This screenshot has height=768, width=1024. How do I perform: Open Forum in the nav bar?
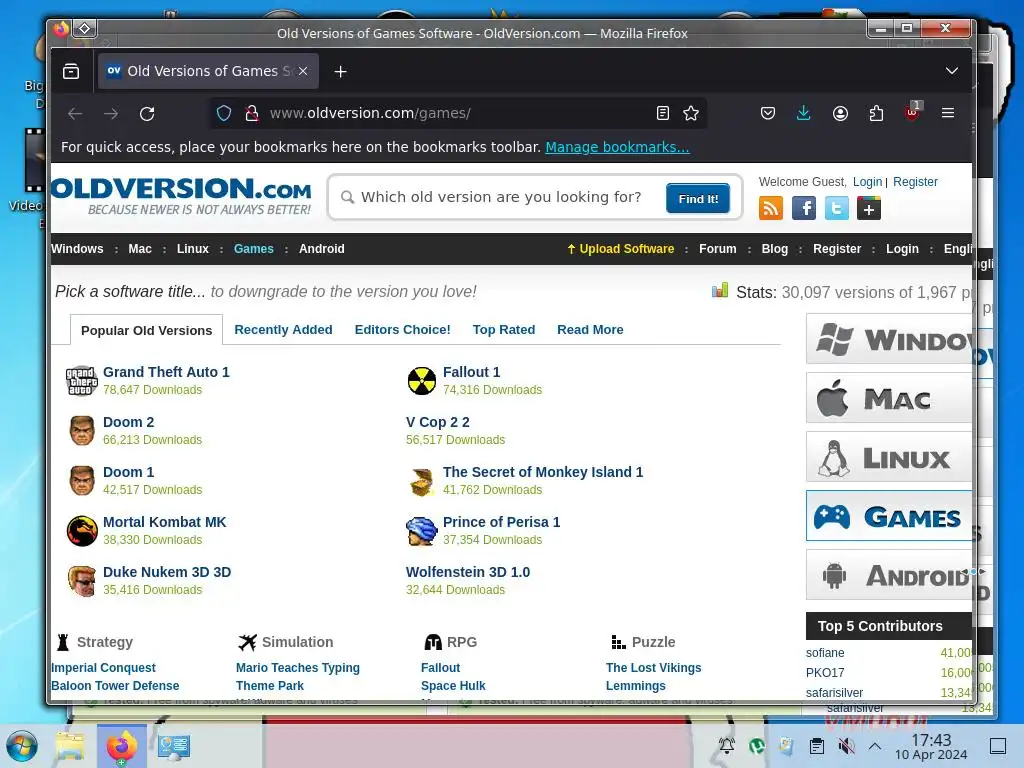point(718,249)
